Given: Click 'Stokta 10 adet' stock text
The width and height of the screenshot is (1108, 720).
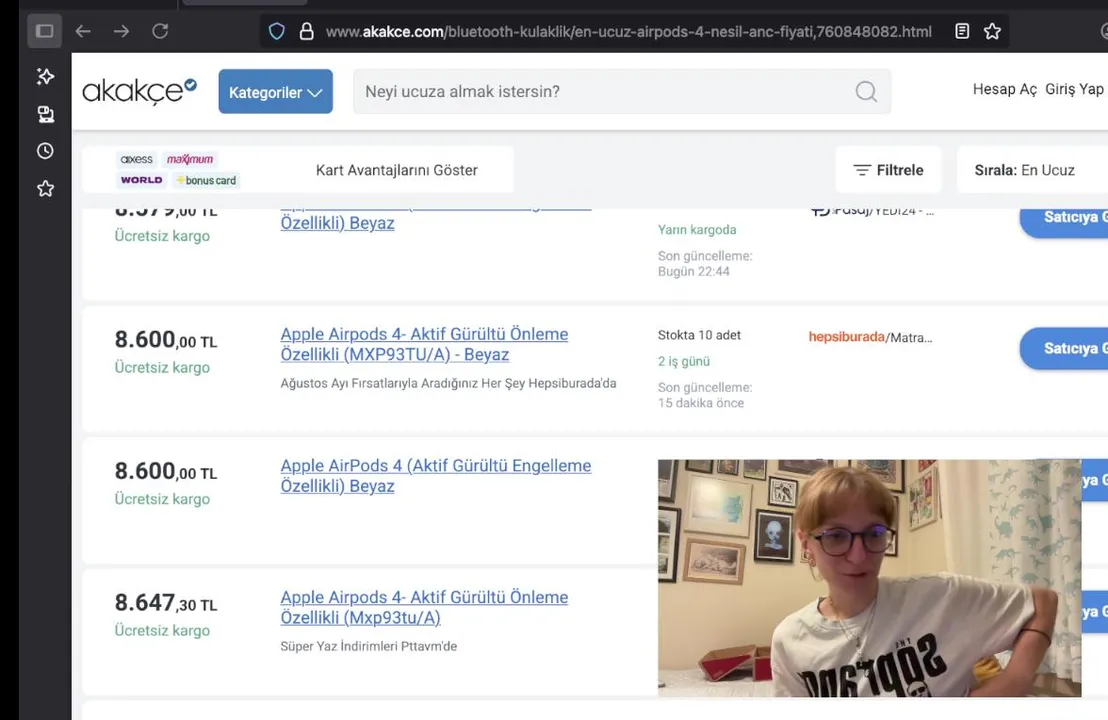Looking at the screenshot, I should tap(699, 335).
